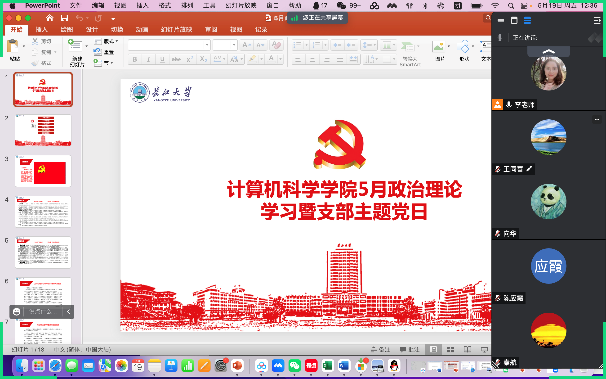606x379 pixels.
Task: Open the PowerPoint menu in menu bar
Action: pyautogui.click(x=43, y=5)
